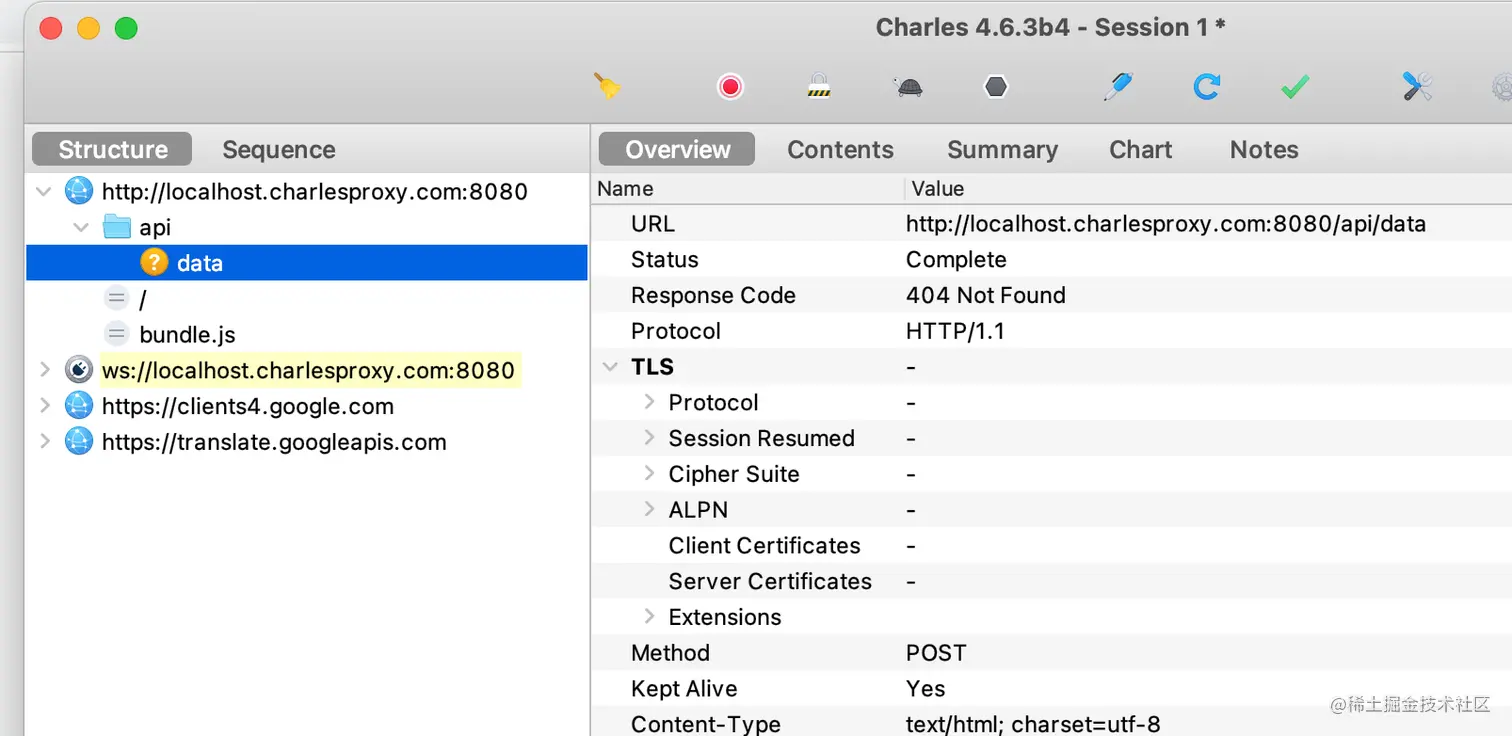Collapse the http://localhost.charlesproxy.com:8080 host node

click(x=44, y=191)
